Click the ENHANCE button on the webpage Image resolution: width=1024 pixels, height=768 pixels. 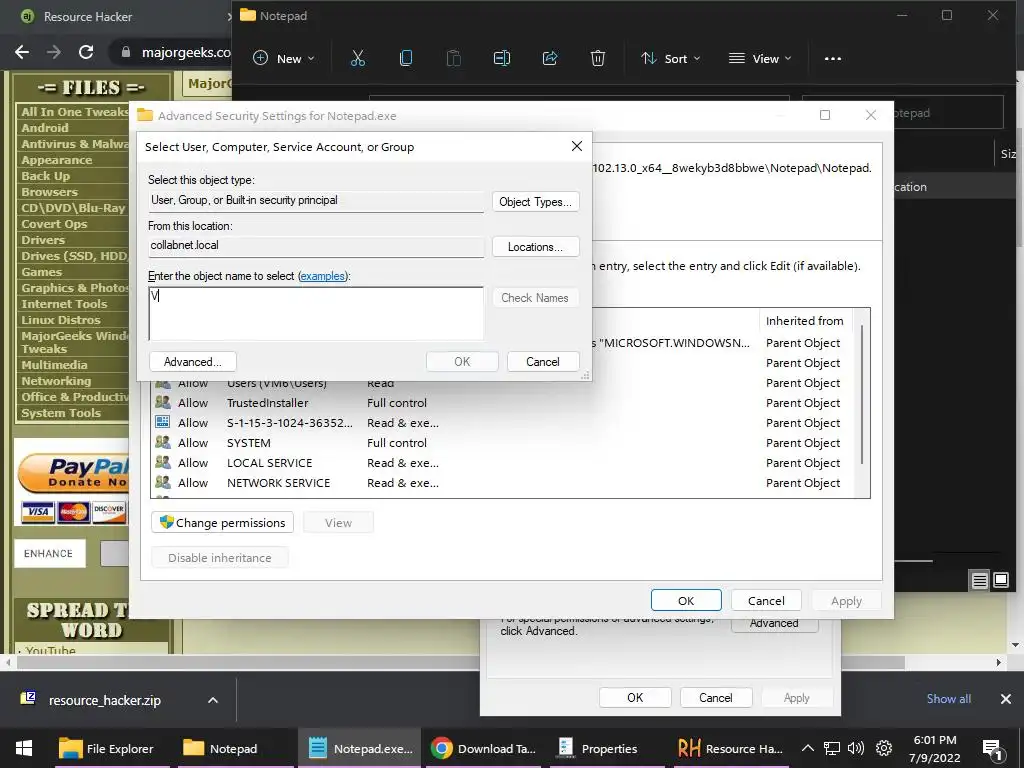(x=50, y=553)
